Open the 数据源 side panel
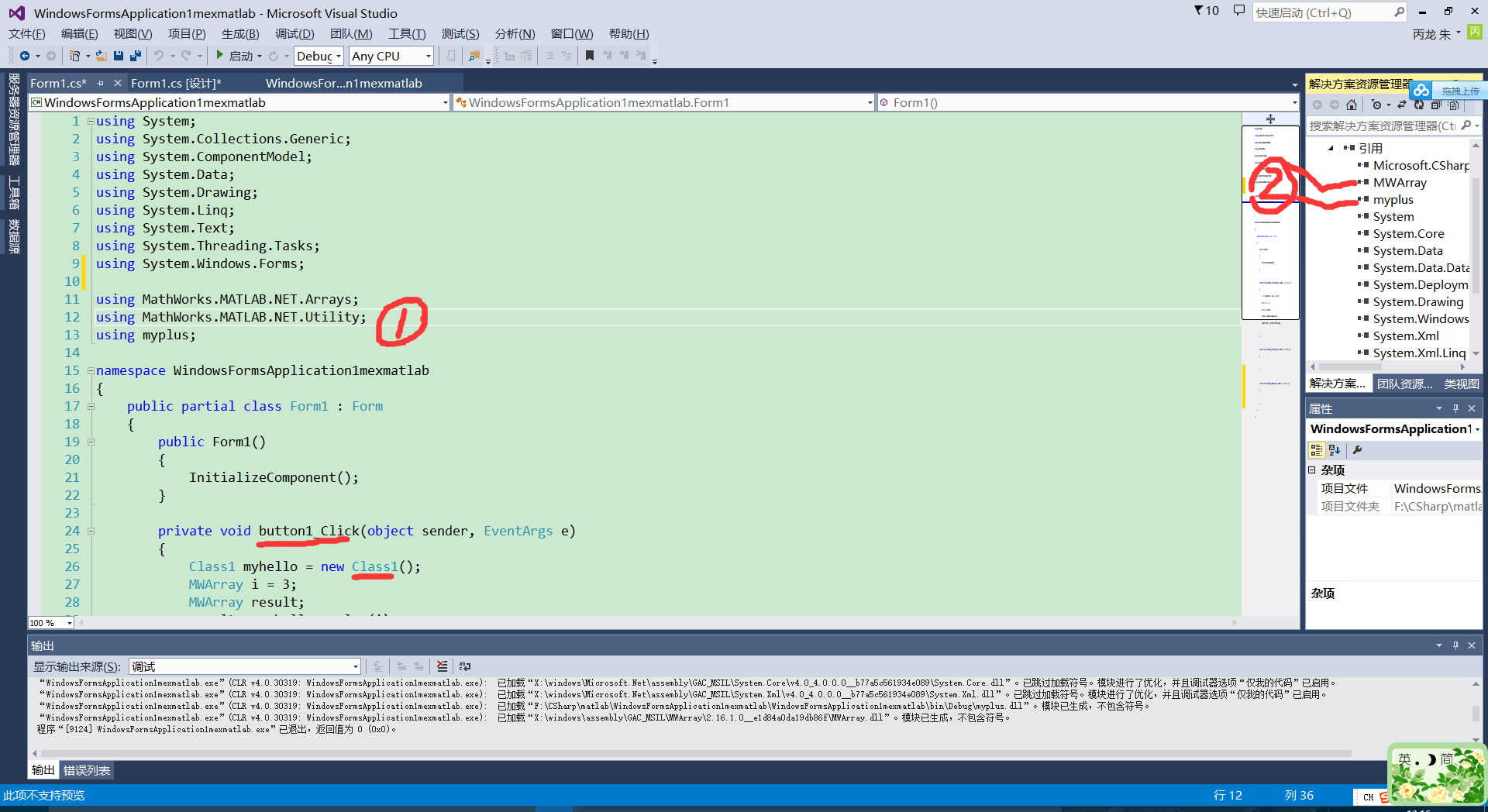The image size is (1488, 812). point(14,236)
